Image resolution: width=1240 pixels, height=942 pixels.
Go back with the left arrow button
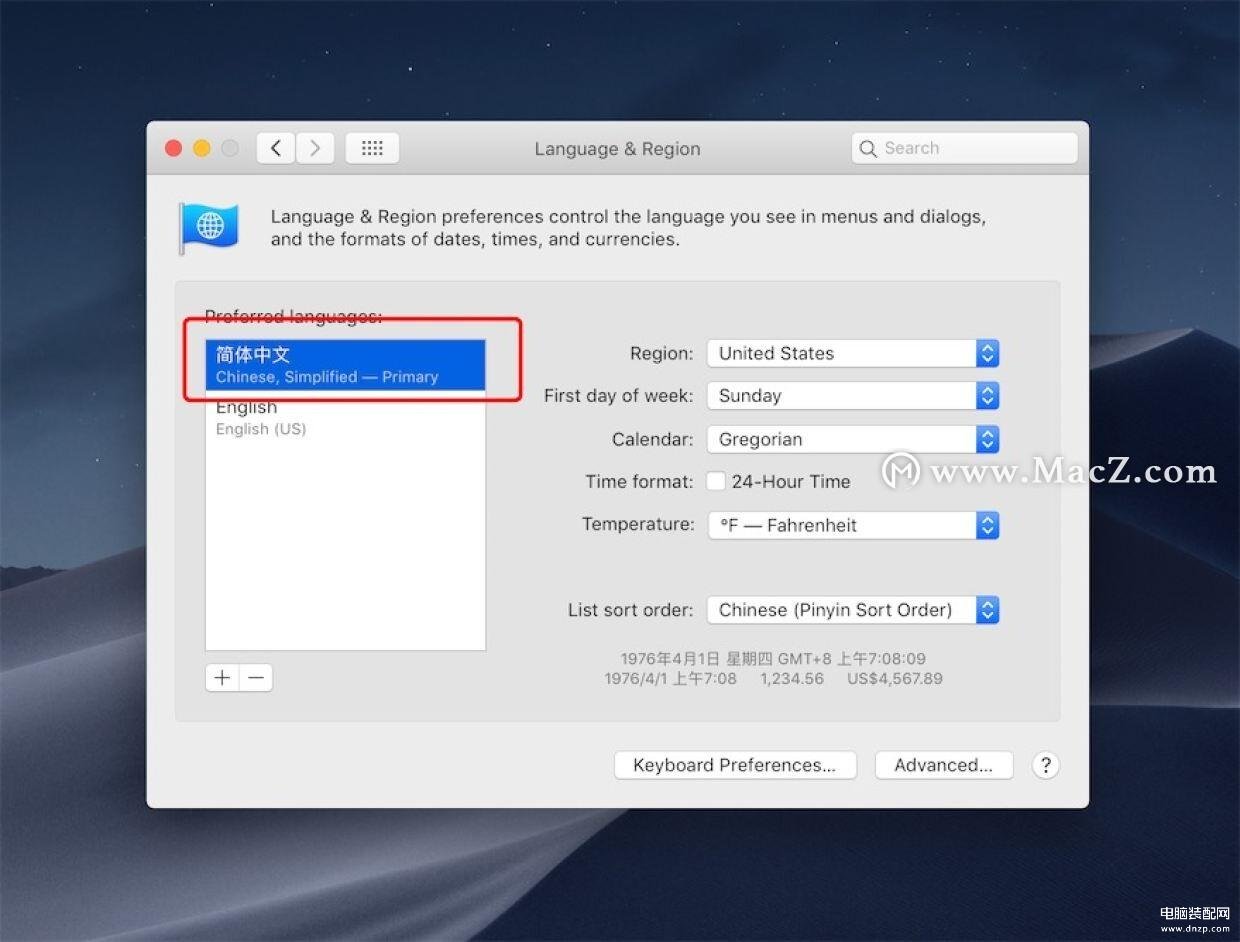click(276, 149)
